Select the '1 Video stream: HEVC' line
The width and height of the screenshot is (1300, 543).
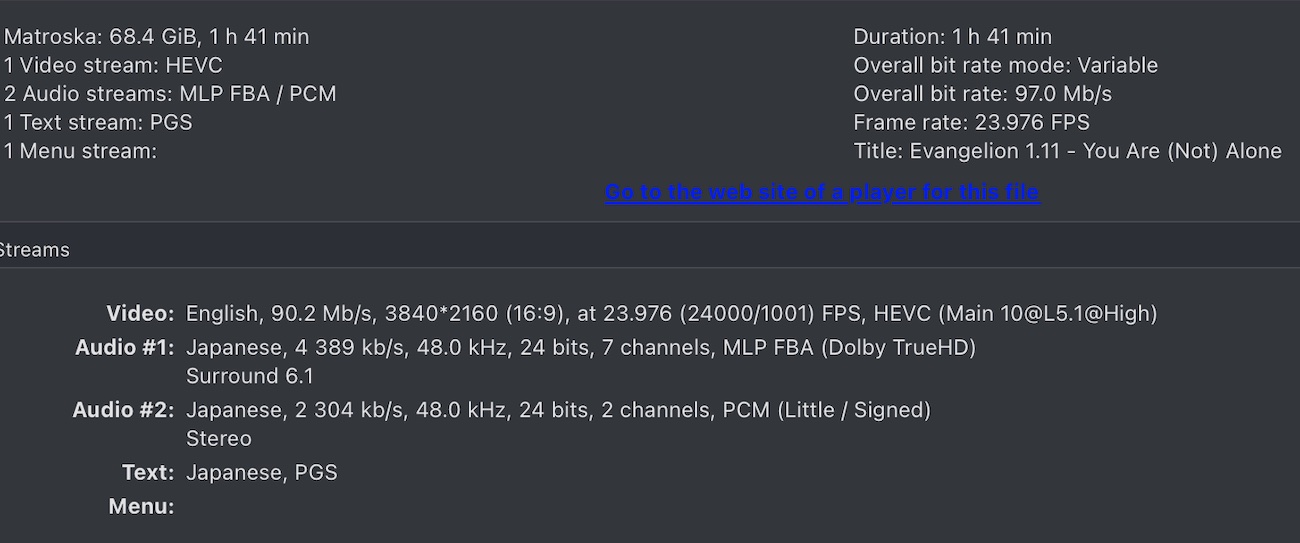click(x=113, y=65)
